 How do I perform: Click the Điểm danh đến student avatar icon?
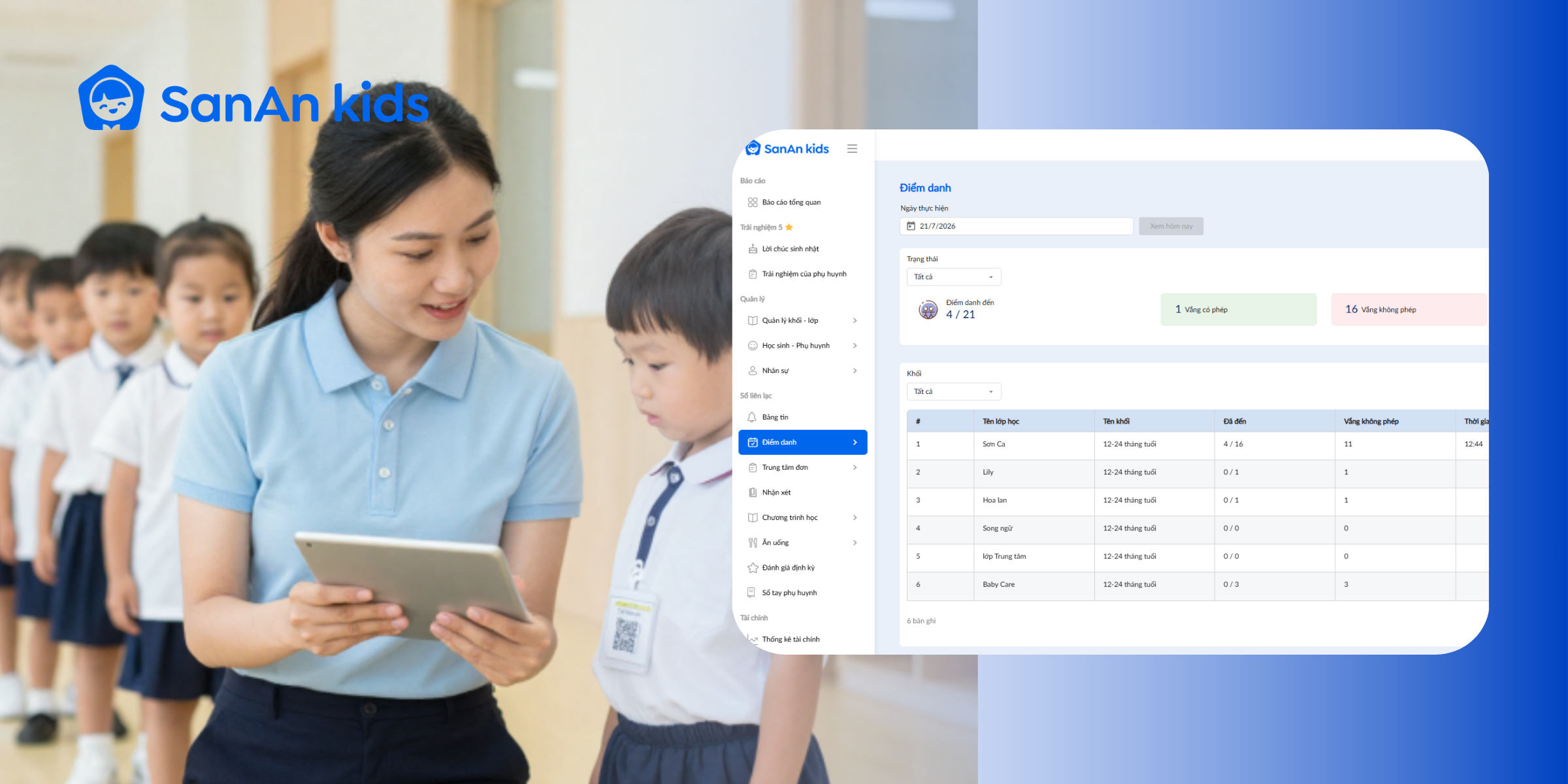coord(928,310)
